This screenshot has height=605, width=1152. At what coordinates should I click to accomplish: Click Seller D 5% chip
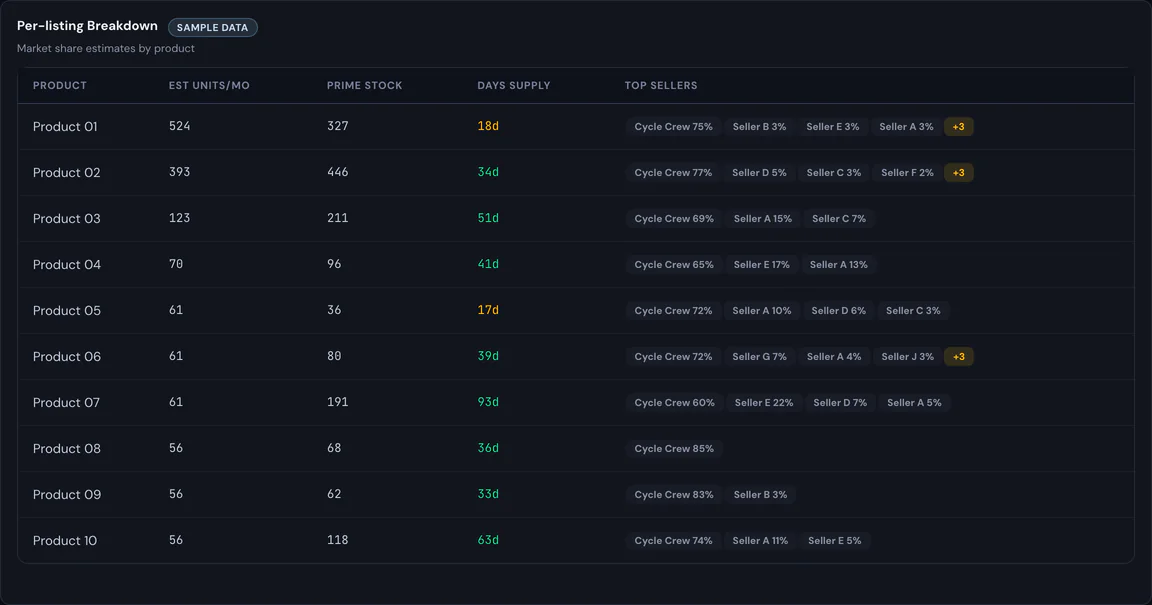click(759, 173)
